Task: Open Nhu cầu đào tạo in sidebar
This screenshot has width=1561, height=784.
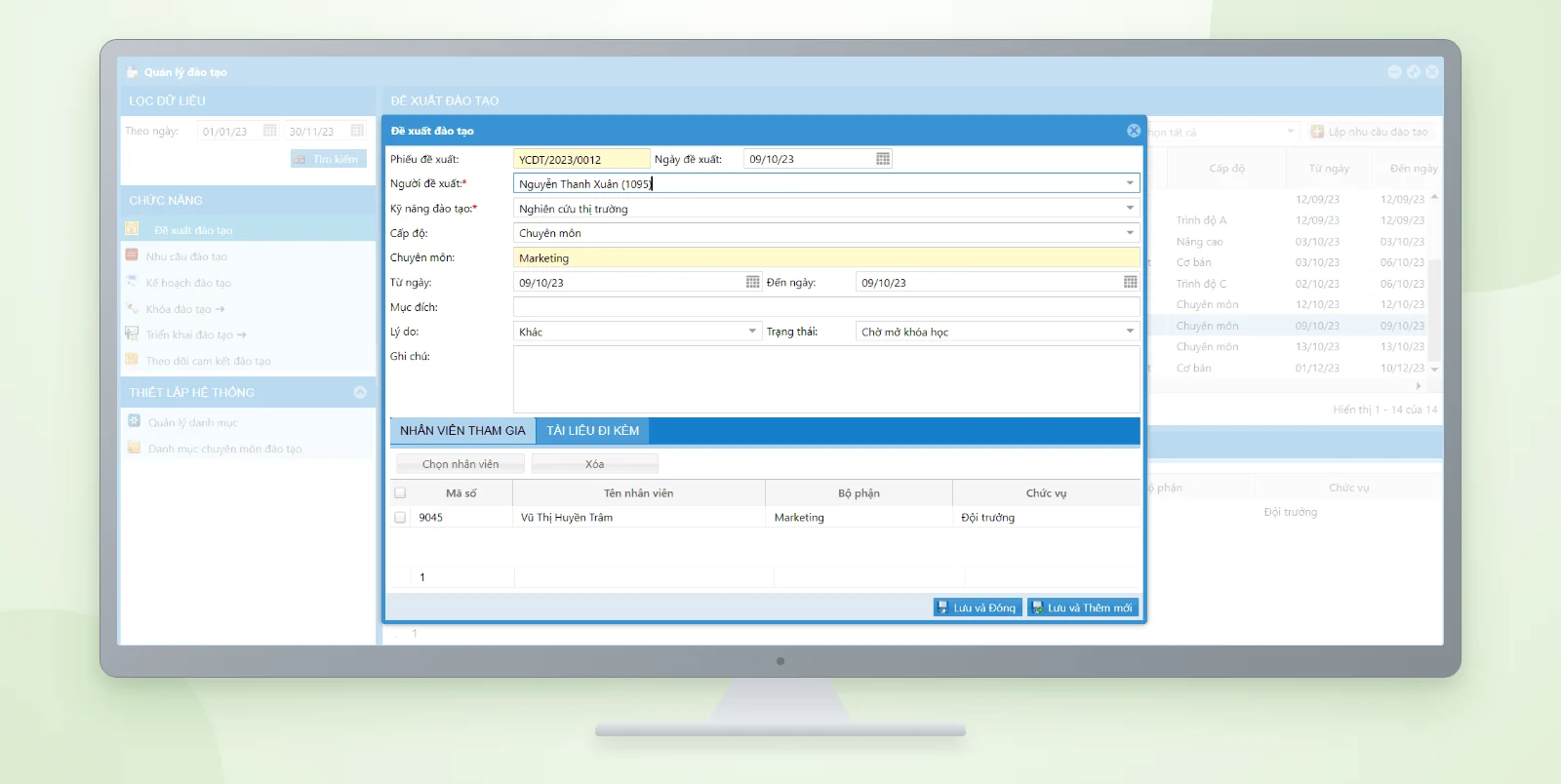Action: click(186, 256)
